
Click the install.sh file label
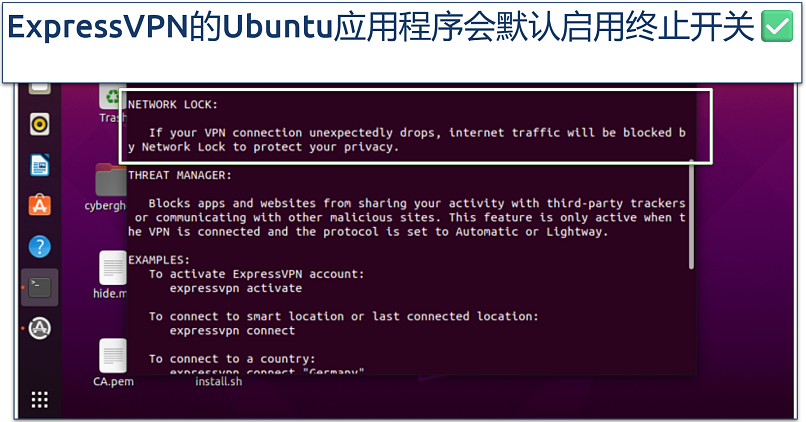click(x=218, y=381)
